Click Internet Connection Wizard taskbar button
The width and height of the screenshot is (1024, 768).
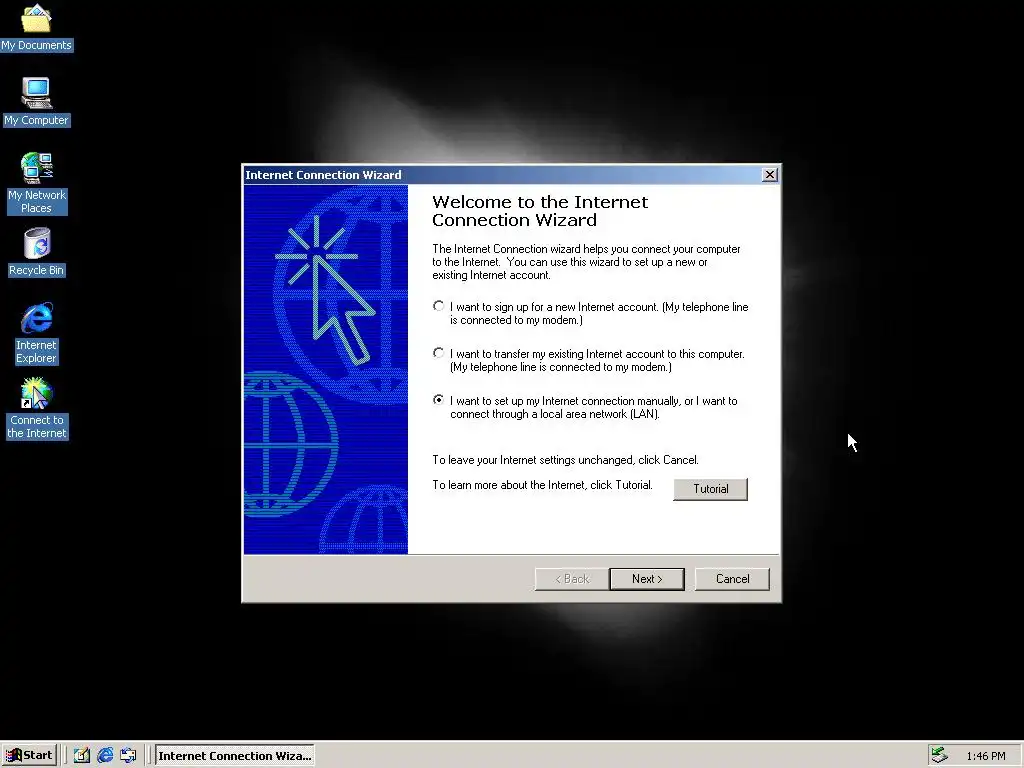click(234, 756)
